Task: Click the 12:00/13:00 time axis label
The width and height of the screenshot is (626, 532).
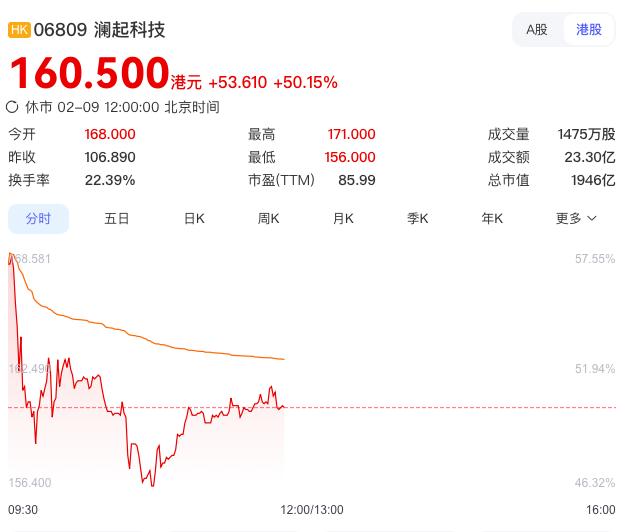Action: coord(311,510)
